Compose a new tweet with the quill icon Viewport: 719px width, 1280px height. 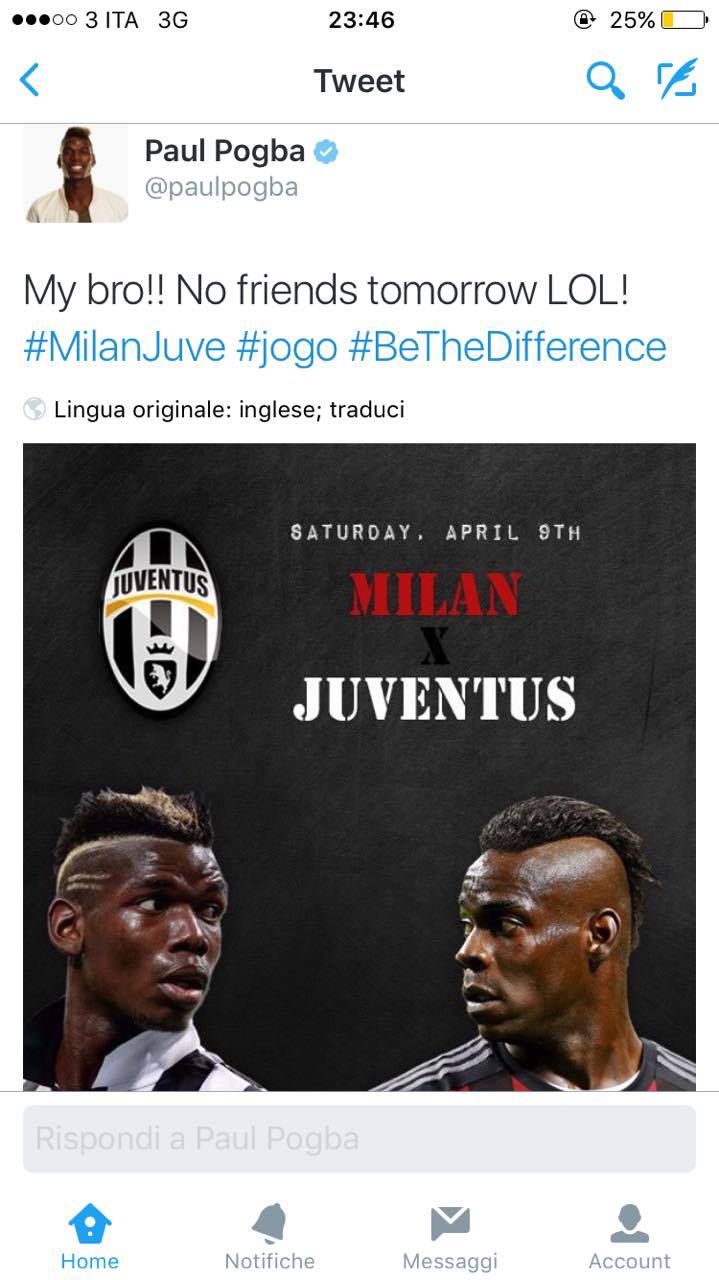point(677,80)
